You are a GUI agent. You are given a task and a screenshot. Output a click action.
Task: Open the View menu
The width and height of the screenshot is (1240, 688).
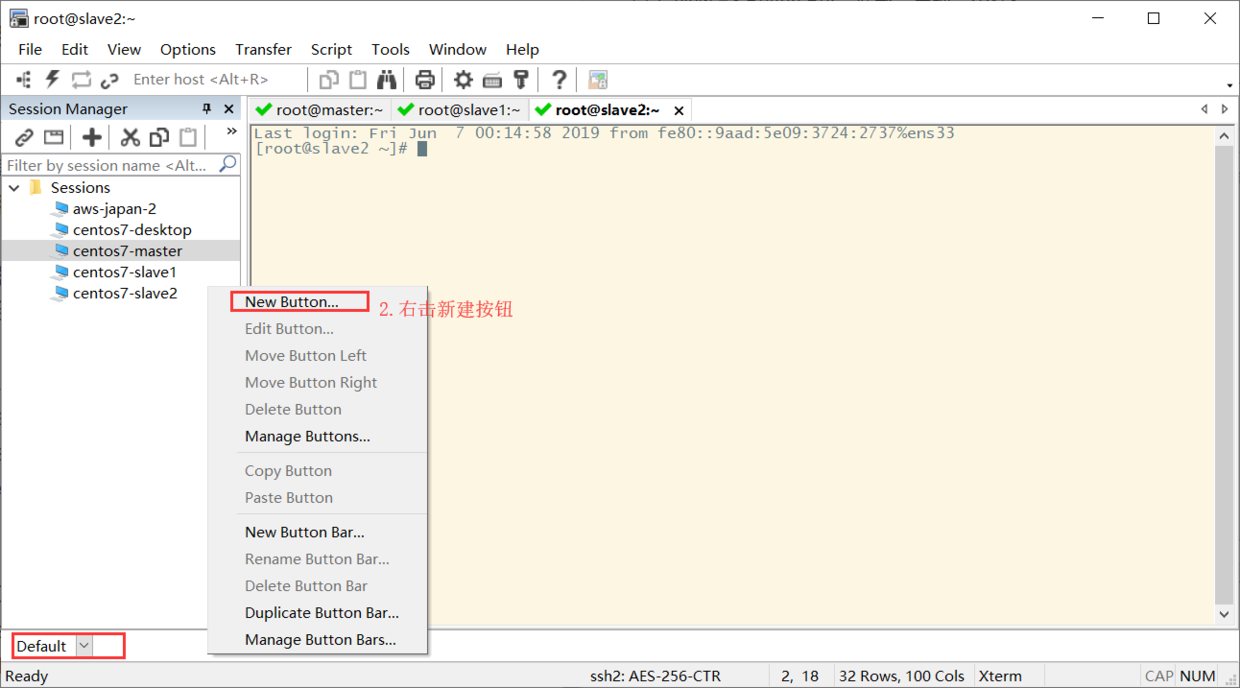(x=124, y=49)
